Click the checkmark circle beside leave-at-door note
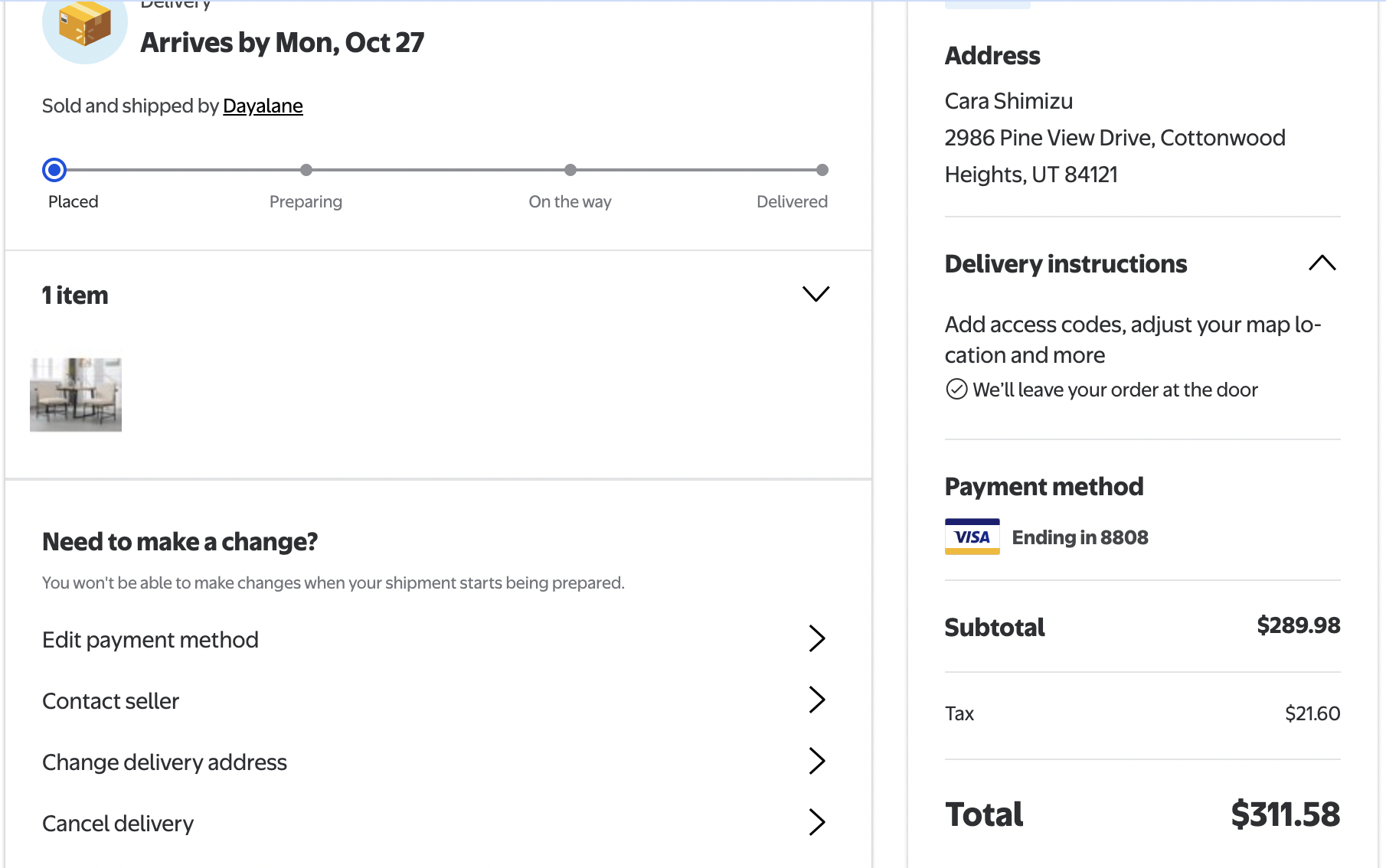The image size is (1386, 868). pos(956,390)
